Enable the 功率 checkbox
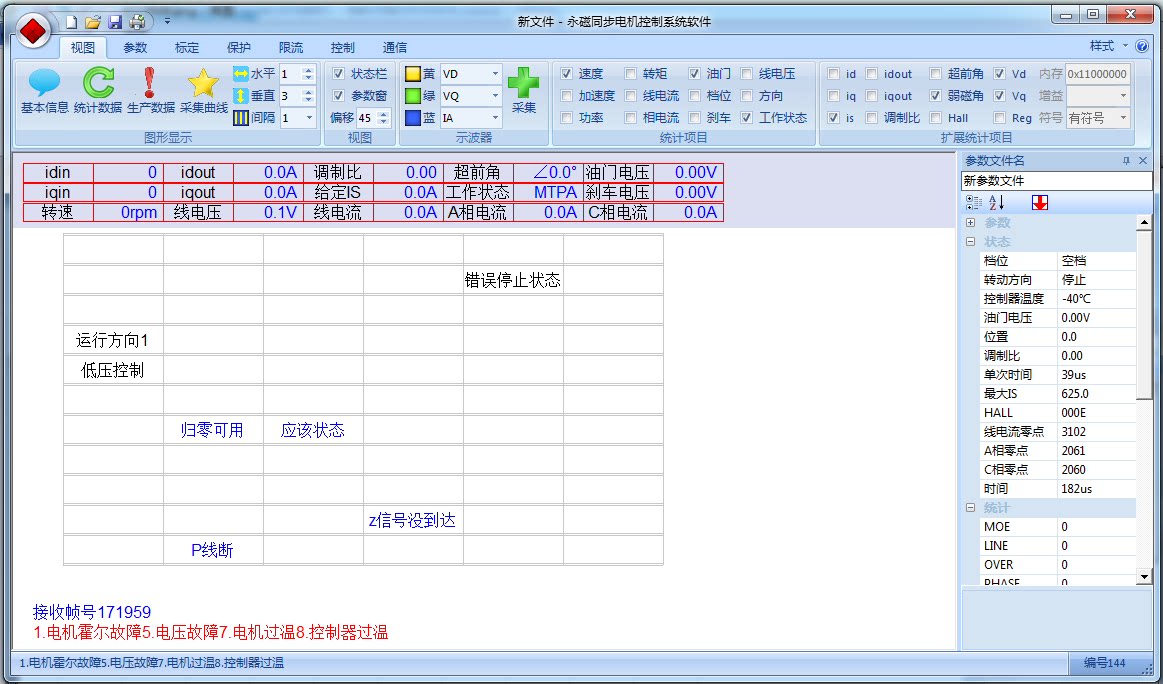1163x684 pixels. click(x=567, y=117)
